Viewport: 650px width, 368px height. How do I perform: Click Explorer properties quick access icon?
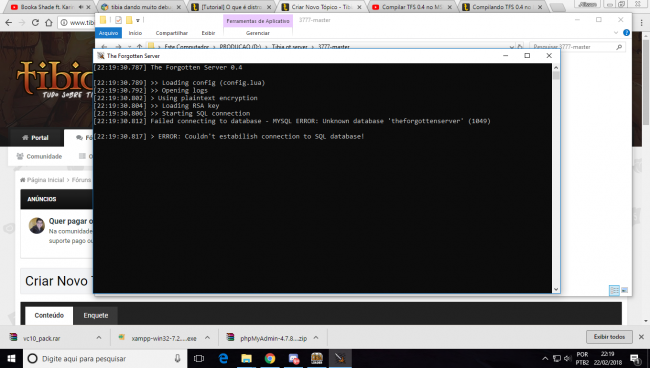click(x=119, y=20)
